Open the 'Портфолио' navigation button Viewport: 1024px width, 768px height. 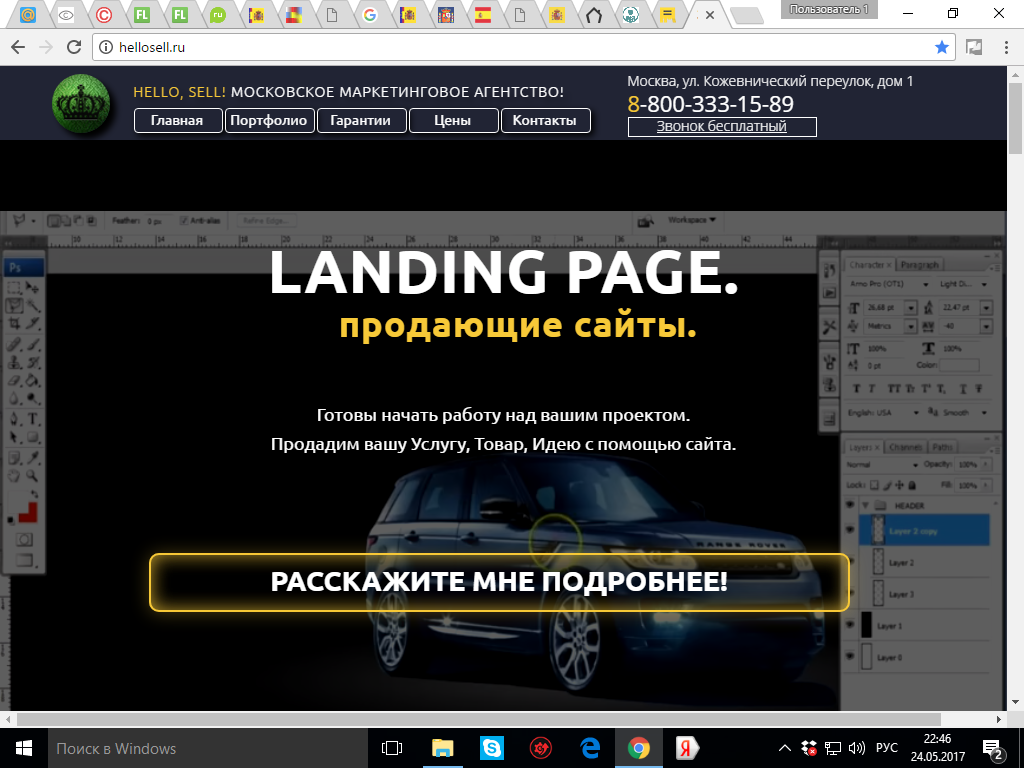point(269,121)
